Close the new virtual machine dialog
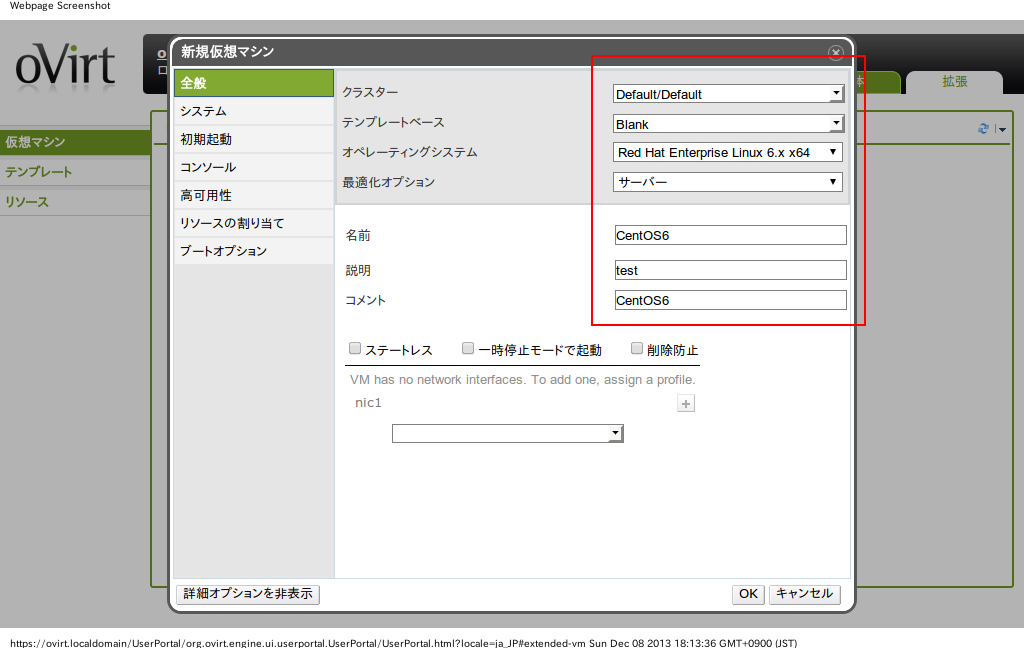1024x648 pixels. coord(836,53)
